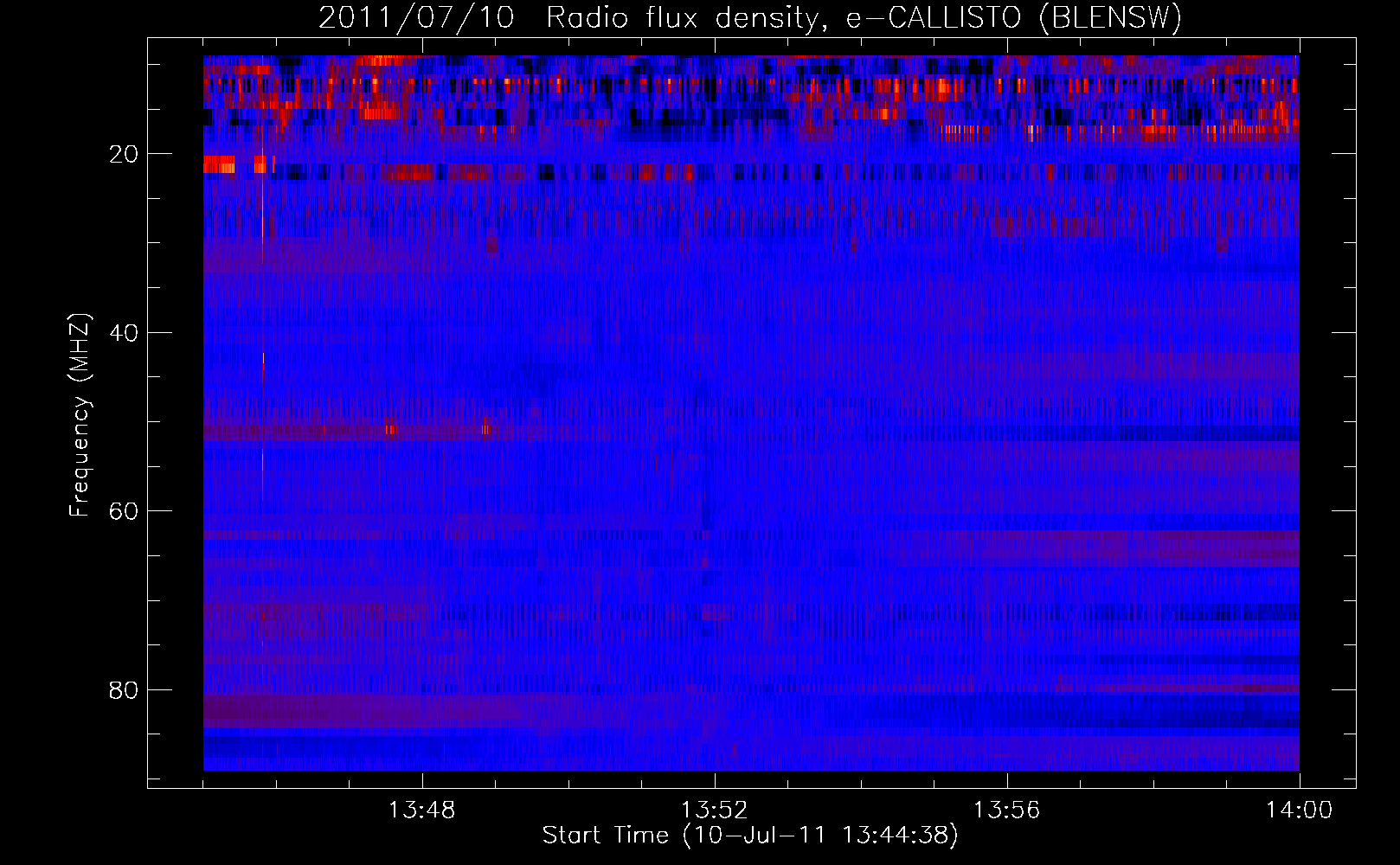Click the 80 MHz frequency tick label

125,690
